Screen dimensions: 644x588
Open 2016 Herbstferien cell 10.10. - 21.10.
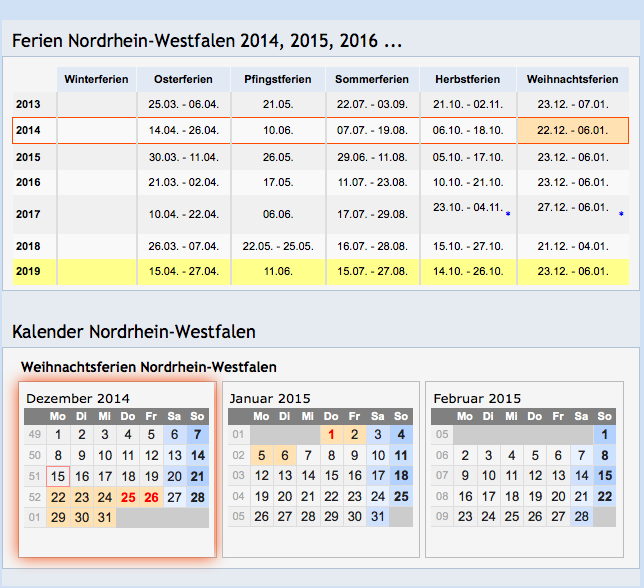pos(468,182)
